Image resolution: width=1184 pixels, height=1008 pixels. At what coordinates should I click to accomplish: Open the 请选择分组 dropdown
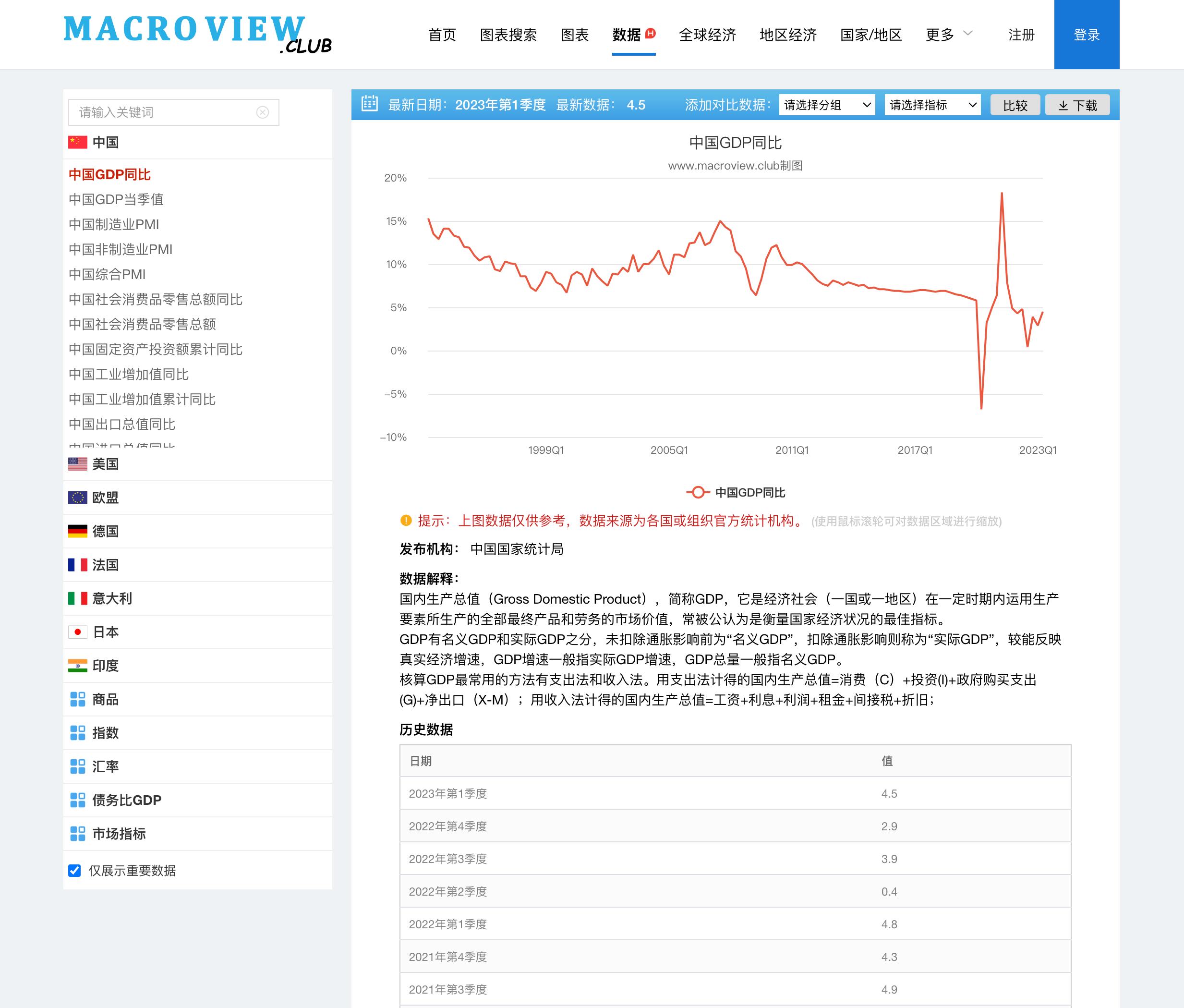[x=826, y=105]
